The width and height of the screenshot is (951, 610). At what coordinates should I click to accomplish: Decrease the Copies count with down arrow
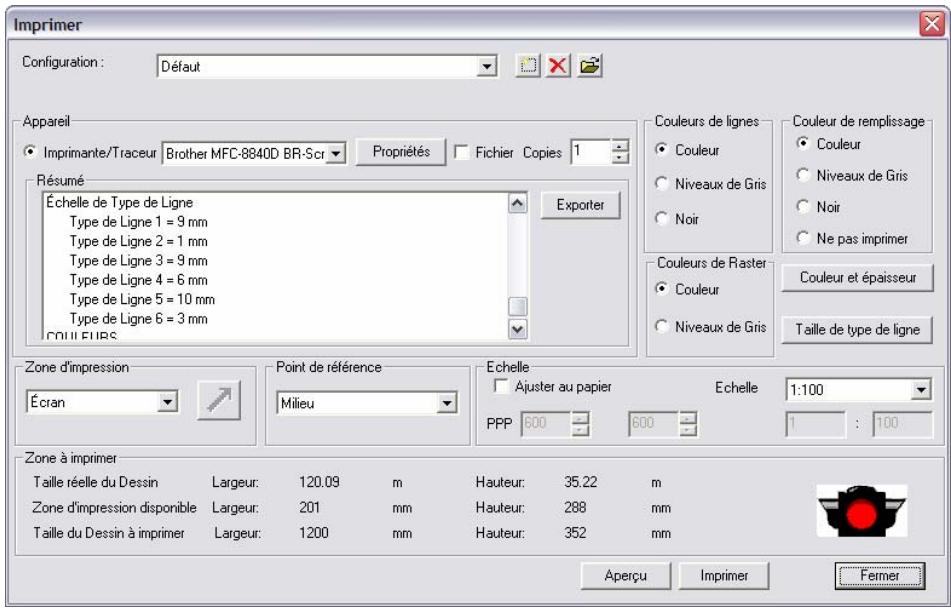pos(619,158)
